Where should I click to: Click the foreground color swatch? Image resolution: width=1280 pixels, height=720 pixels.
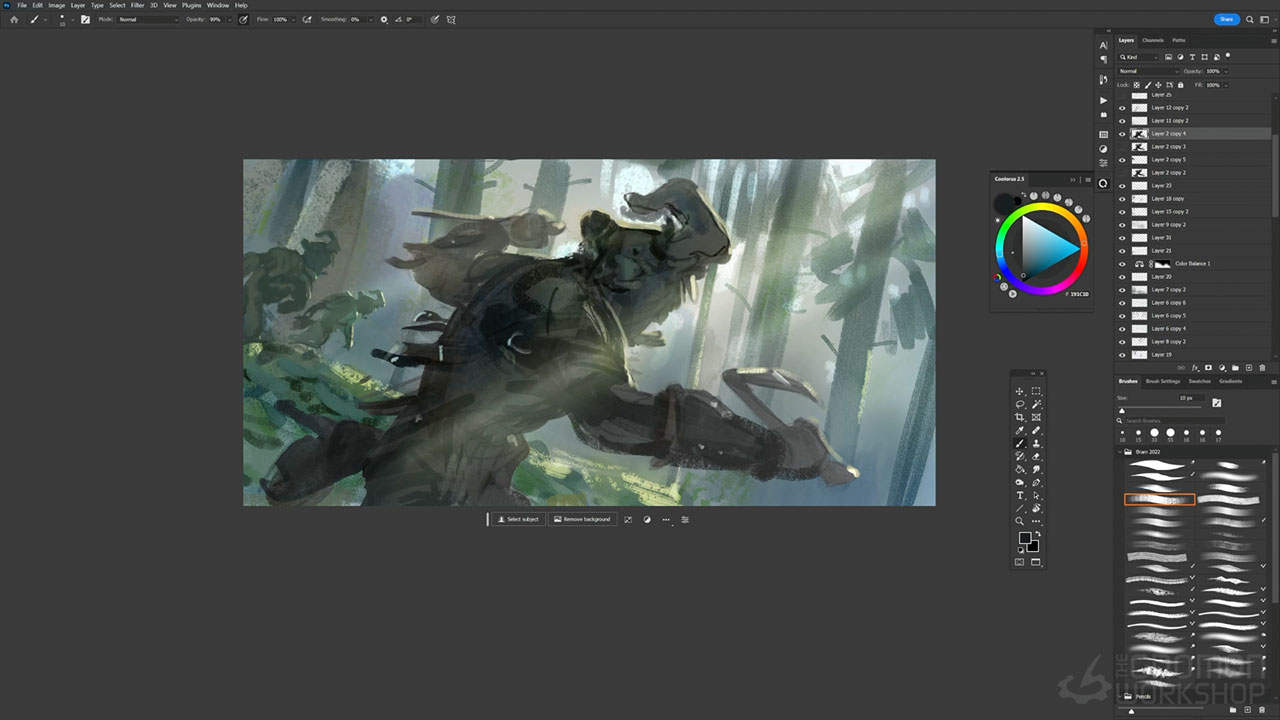(x=1024, y=538)
